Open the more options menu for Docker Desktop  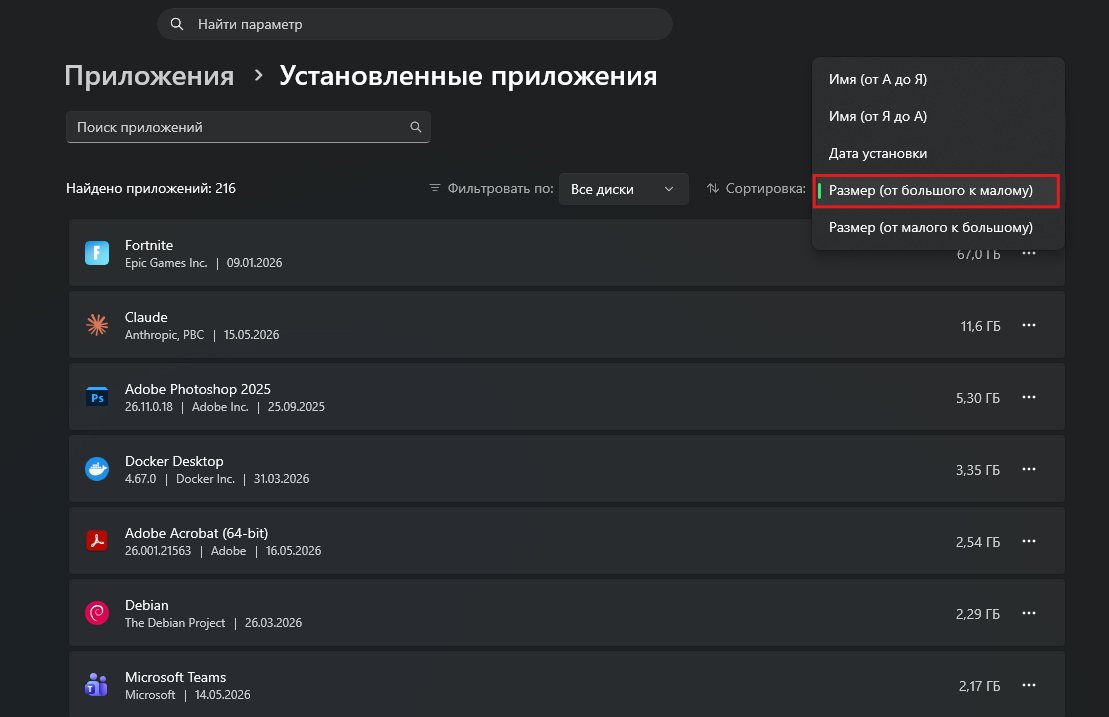[x=1028, y=469]
